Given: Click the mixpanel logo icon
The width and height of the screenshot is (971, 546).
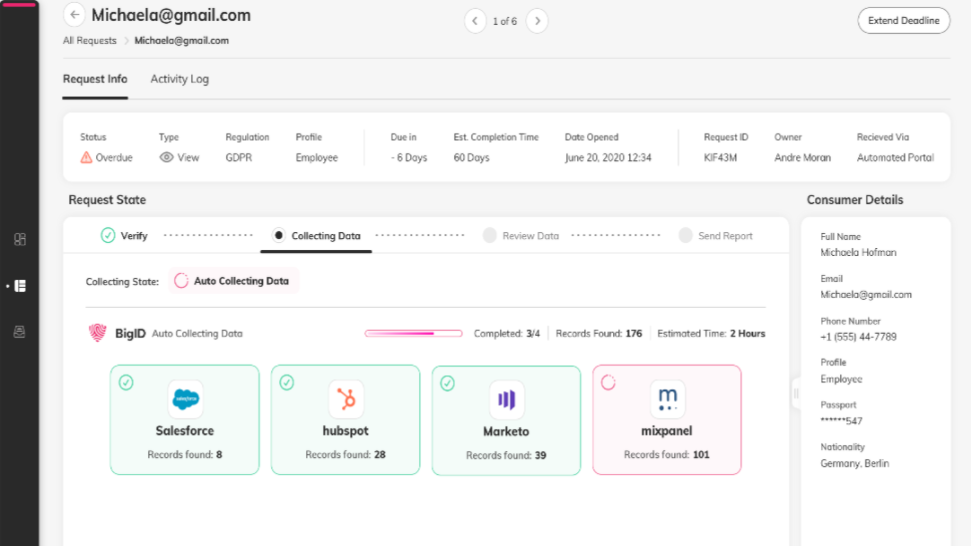Looking at the screenshot, I should (667, 399).
